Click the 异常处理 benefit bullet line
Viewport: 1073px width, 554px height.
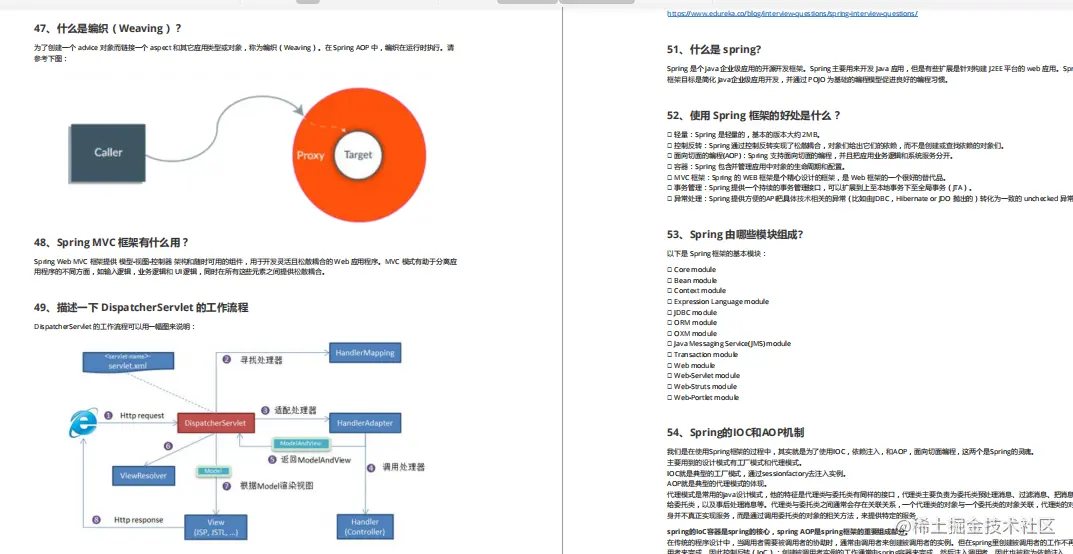870,198
